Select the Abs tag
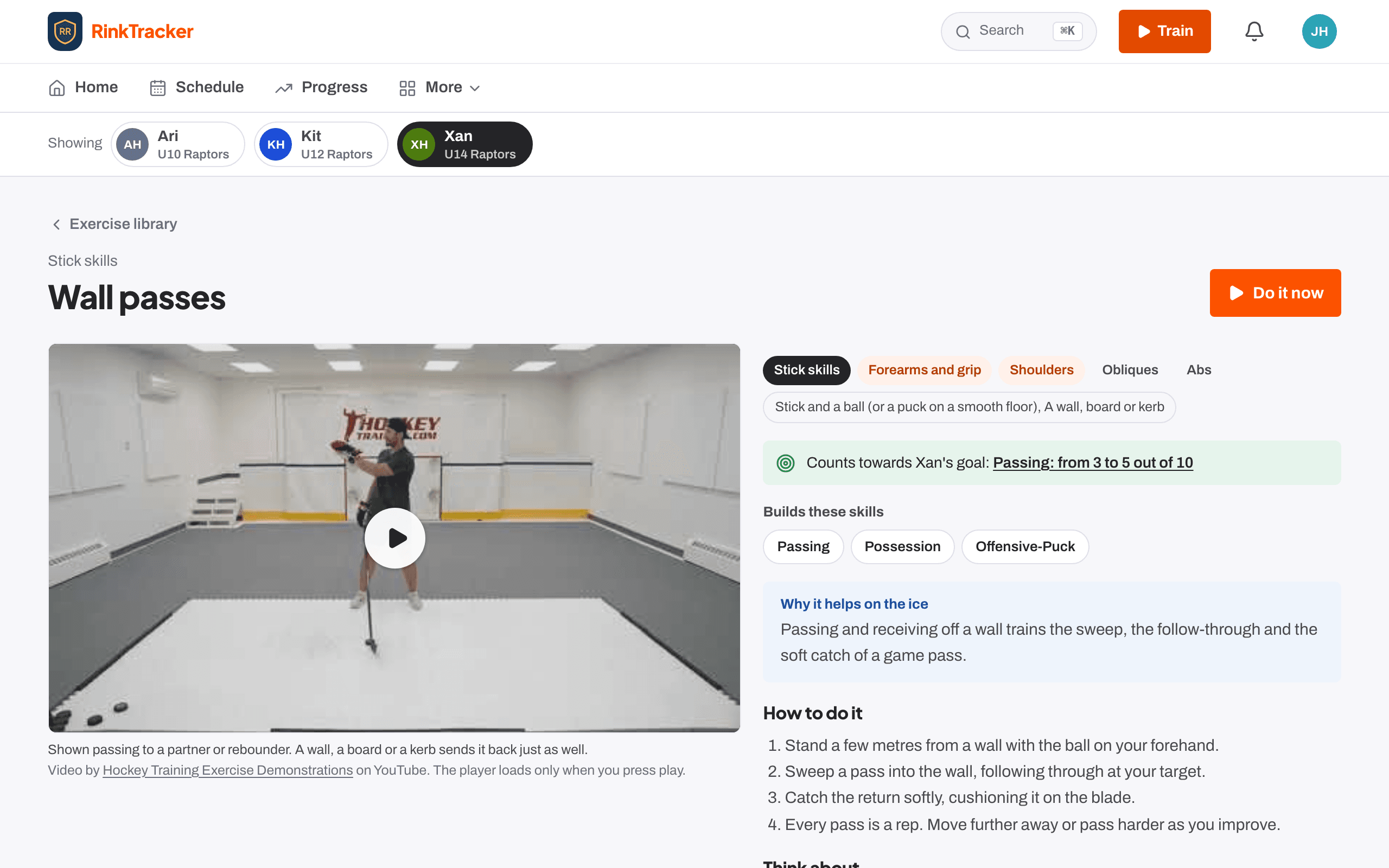Viewport: 1389px width, 868px height. click(1199, 369)
